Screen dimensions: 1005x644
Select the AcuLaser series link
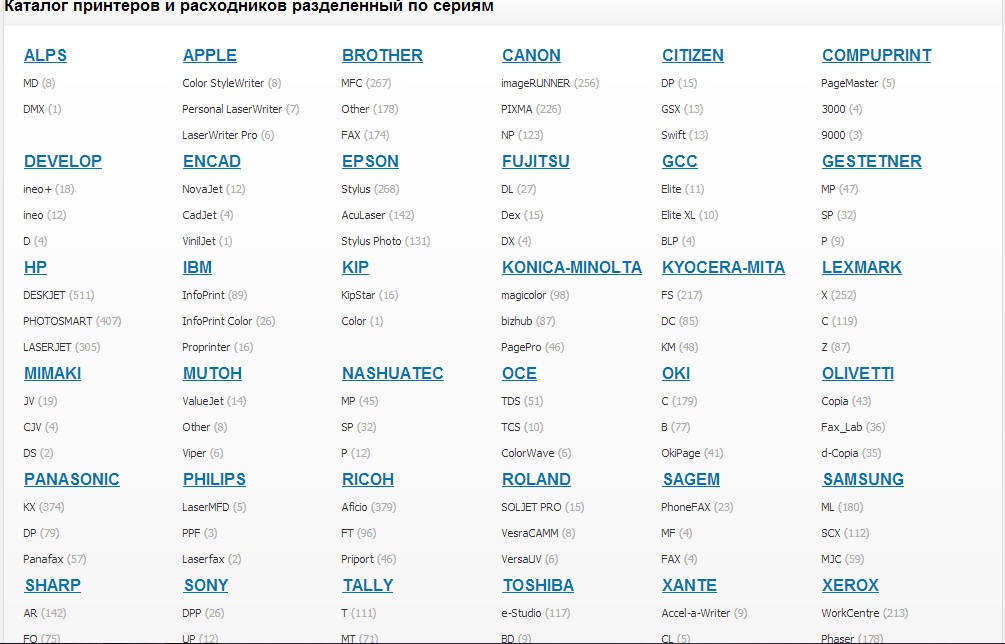click(x=363, y=215)
